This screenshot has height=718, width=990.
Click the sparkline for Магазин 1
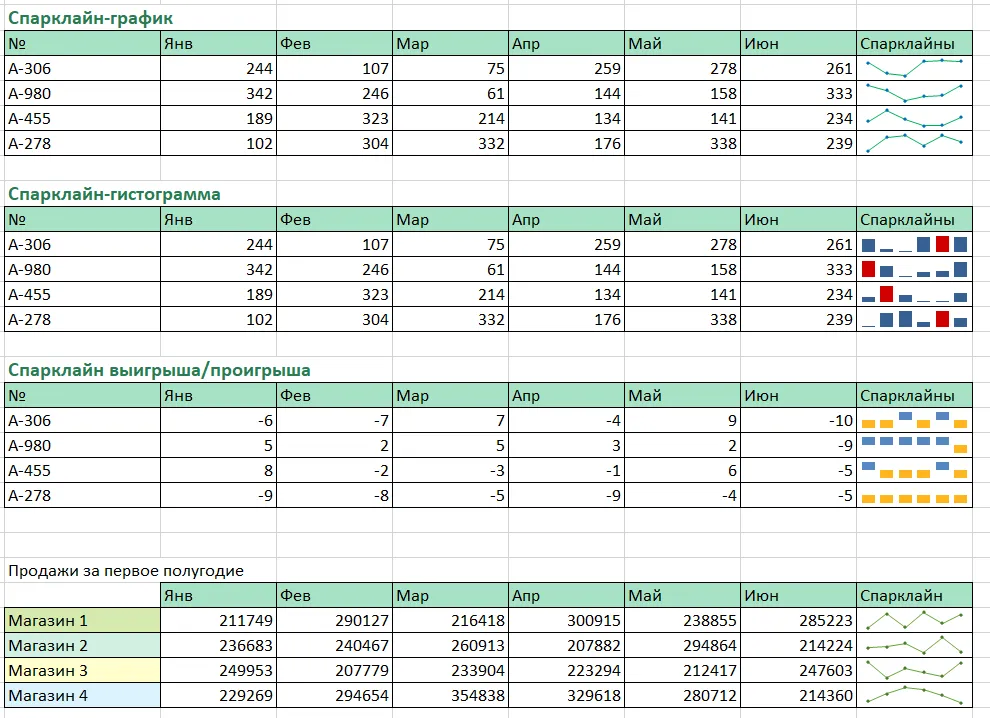[x=914, y=620]
